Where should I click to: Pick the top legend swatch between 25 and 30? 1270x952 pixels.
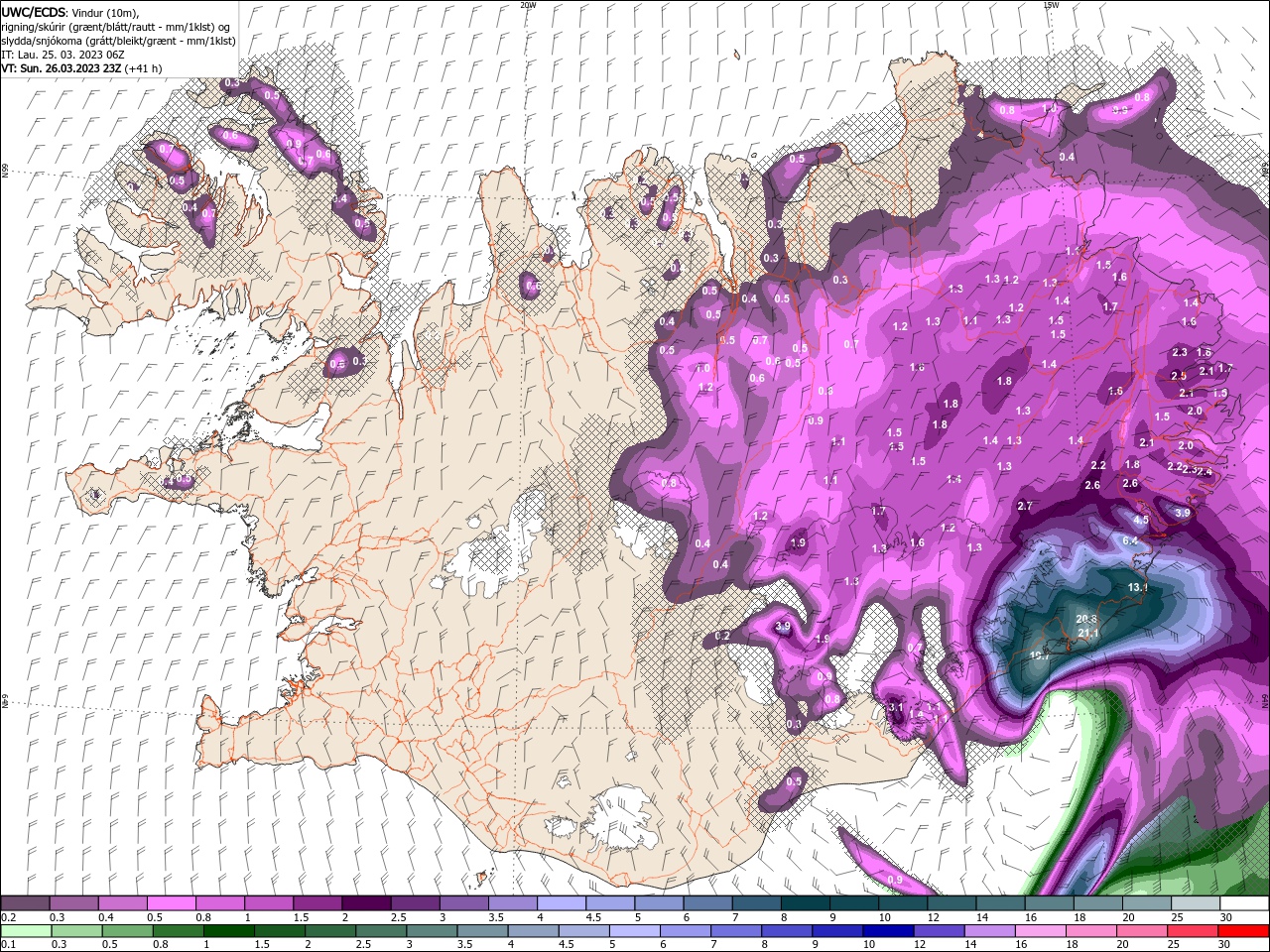(1196, 903)
